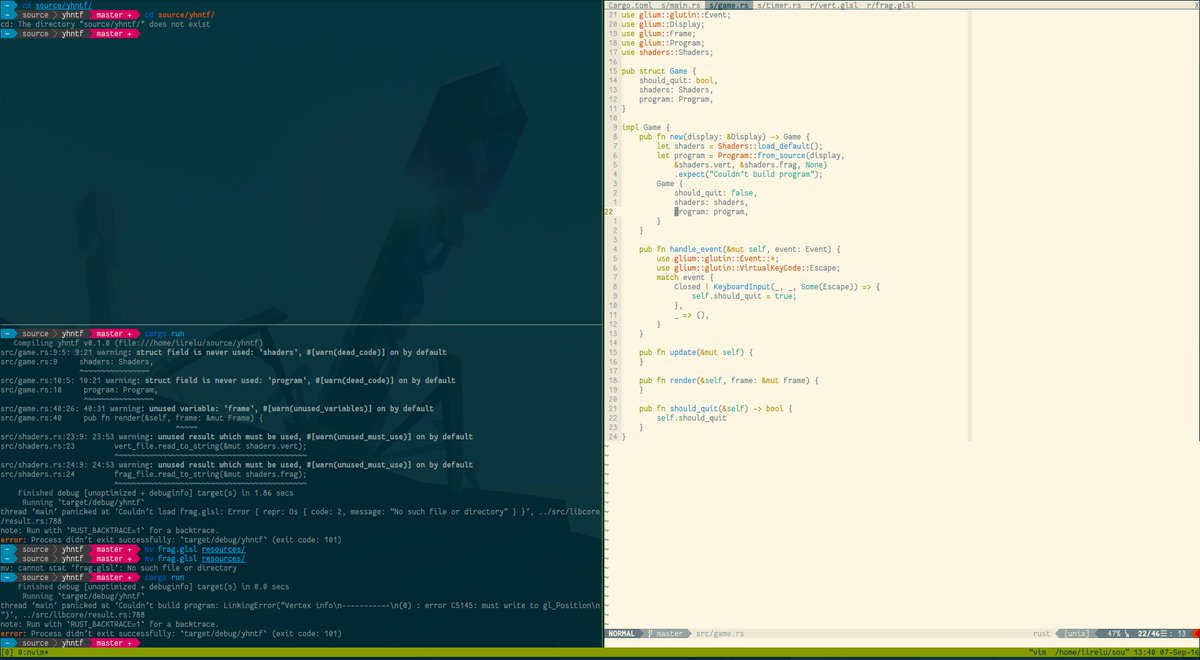Click src/game.rs filename in vim statusline

click(718, 633)
